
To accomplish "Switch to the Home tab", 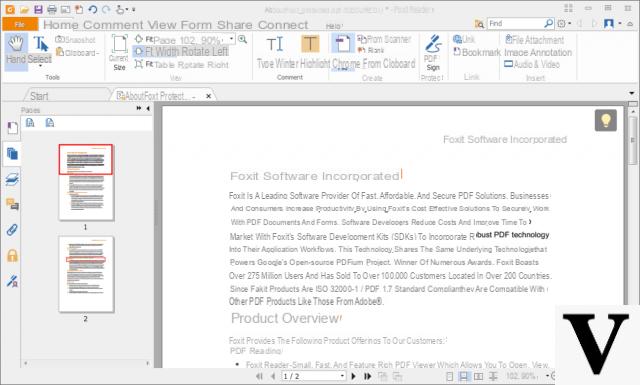I will (61, 25).
